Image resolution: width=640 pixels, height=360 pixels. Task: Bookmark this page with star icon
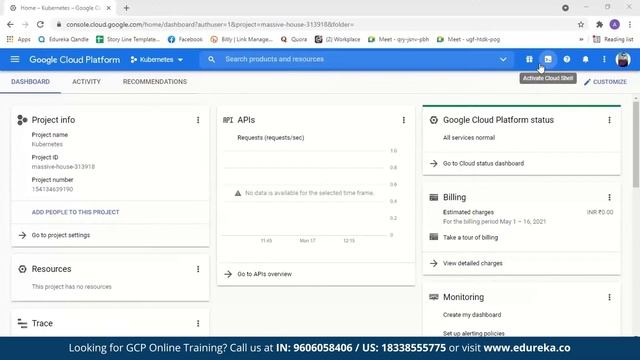581,24
